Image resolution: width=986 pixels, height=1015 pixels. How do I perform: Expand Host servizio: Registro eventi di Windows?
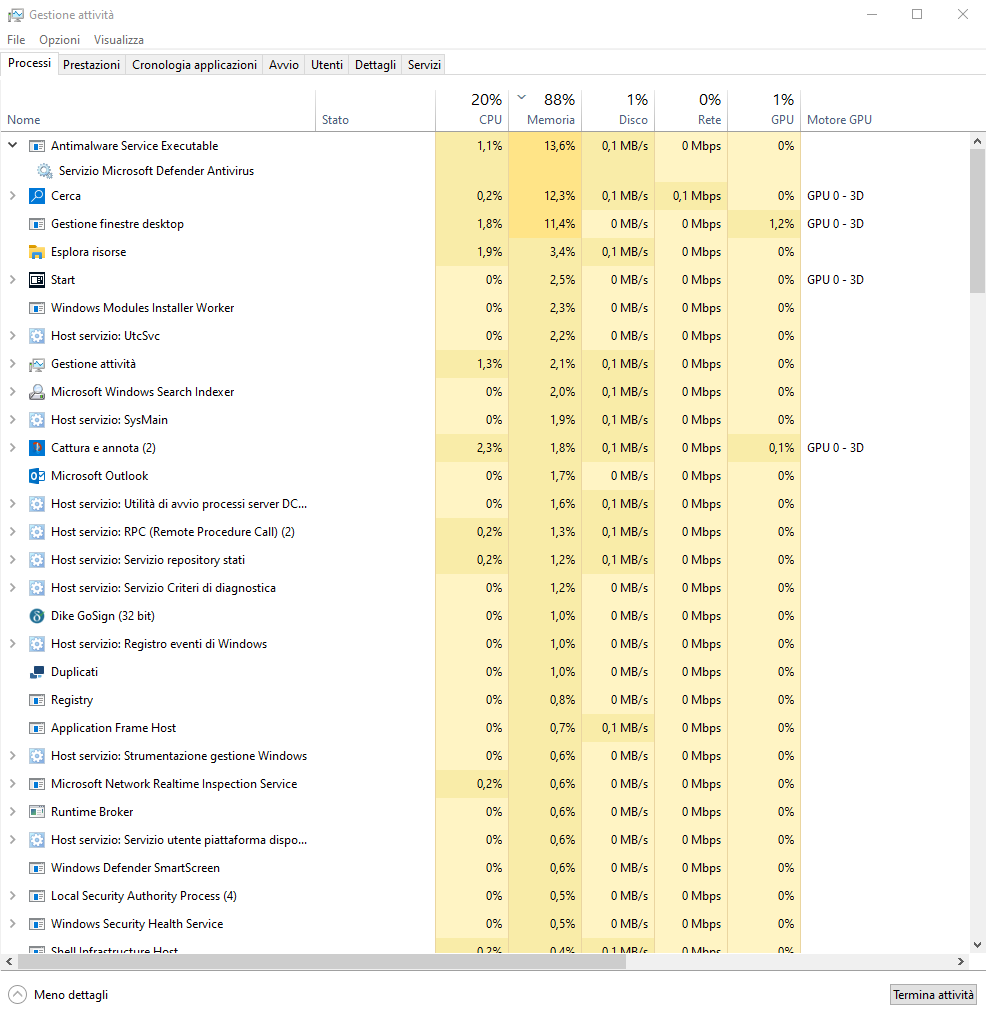tap(12, 643)
